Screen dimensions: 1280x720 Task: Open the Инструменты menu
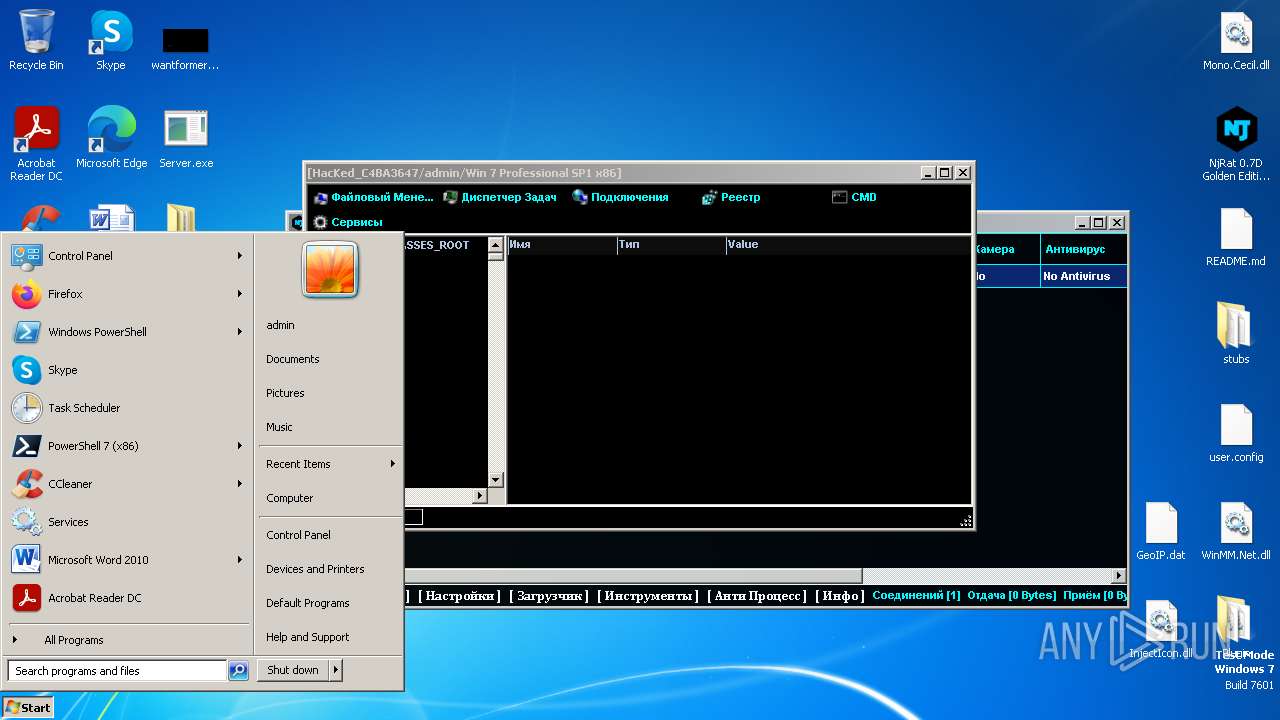(x=648, y=596)
